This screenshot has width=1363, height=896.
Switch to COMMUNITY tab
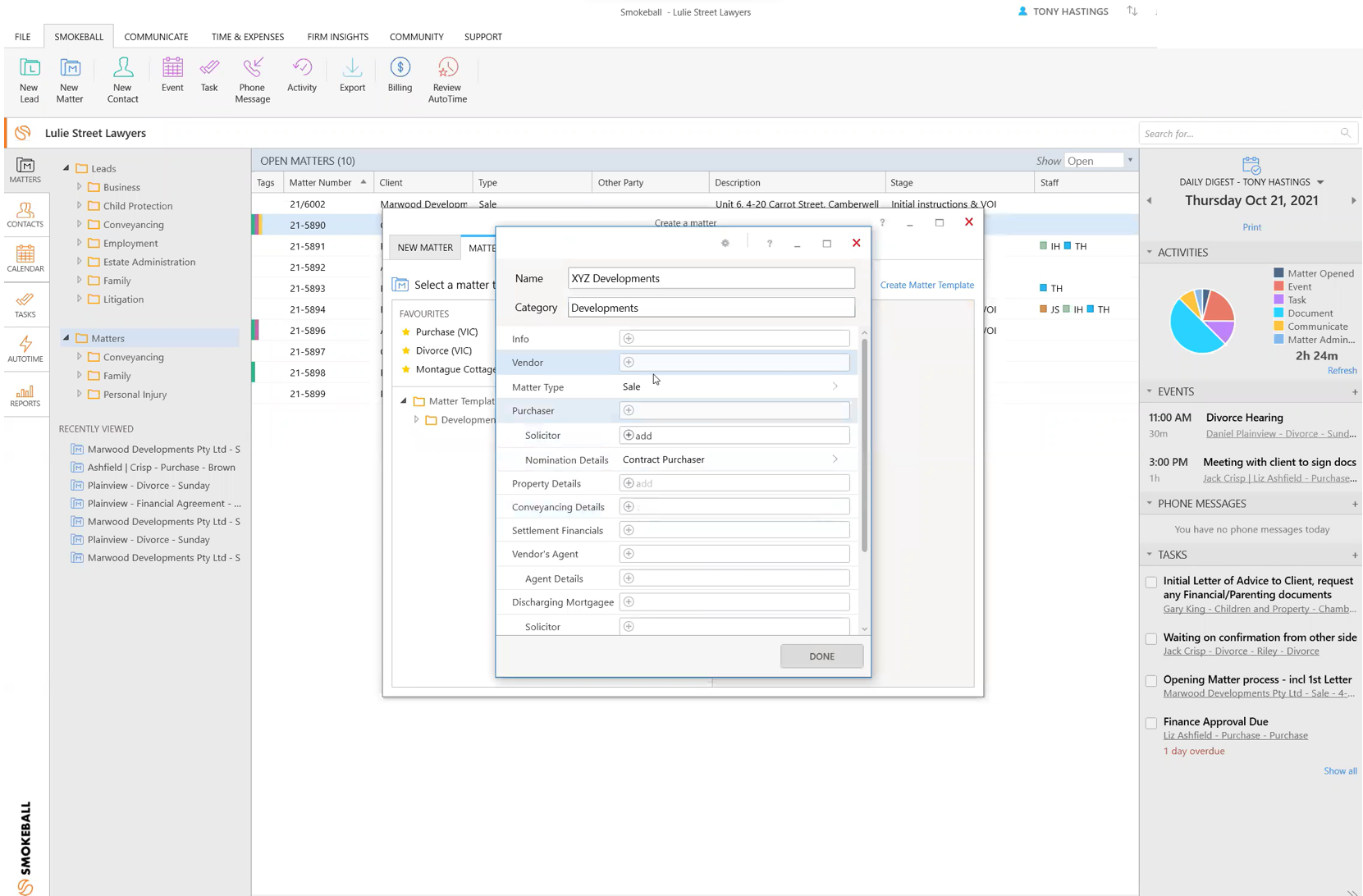click(416, 37)
